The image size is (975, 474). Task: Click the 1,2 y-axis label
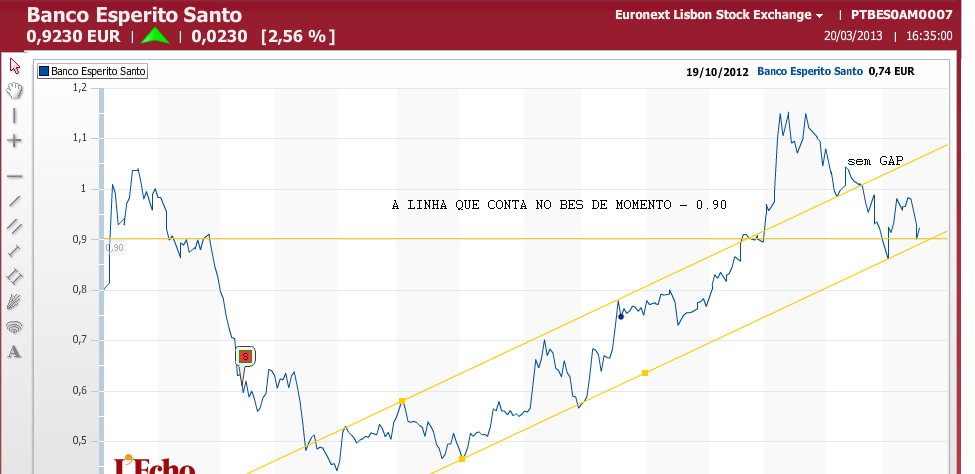coord(80,88)
